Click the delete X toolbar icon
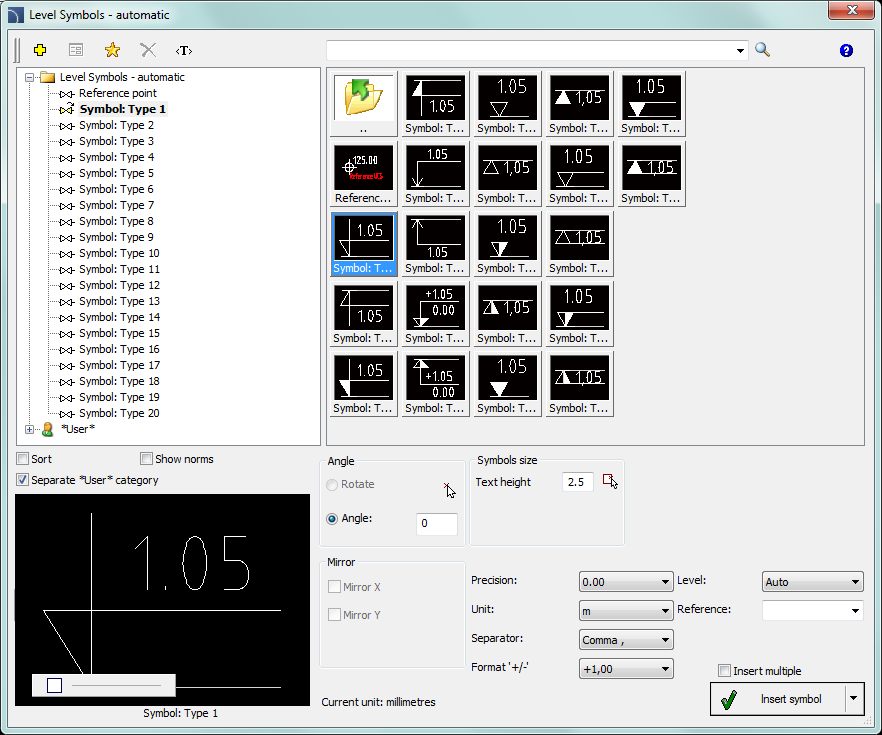882x735 pixels. pos(148,50)
